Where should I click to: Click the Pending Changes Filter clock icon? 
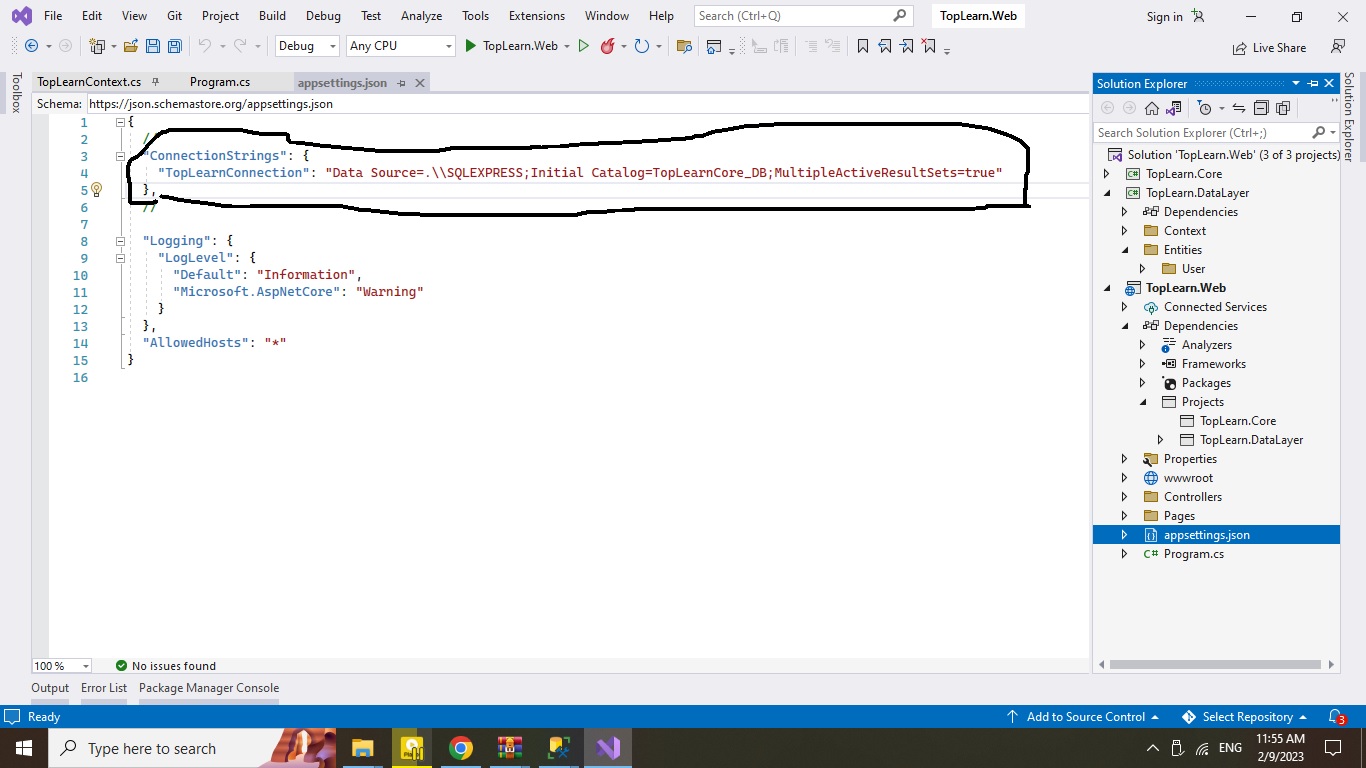(1205, 108)
